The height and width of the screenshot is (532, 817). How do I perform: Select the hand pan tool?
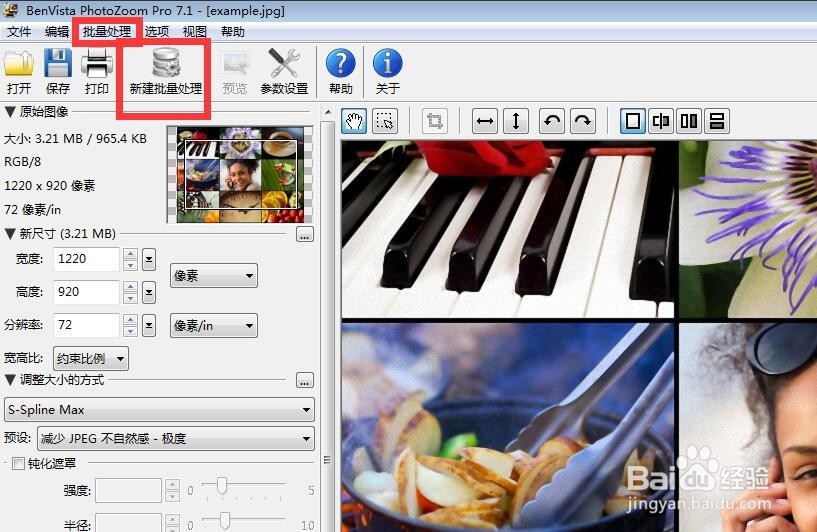click(x=354, y=121)
